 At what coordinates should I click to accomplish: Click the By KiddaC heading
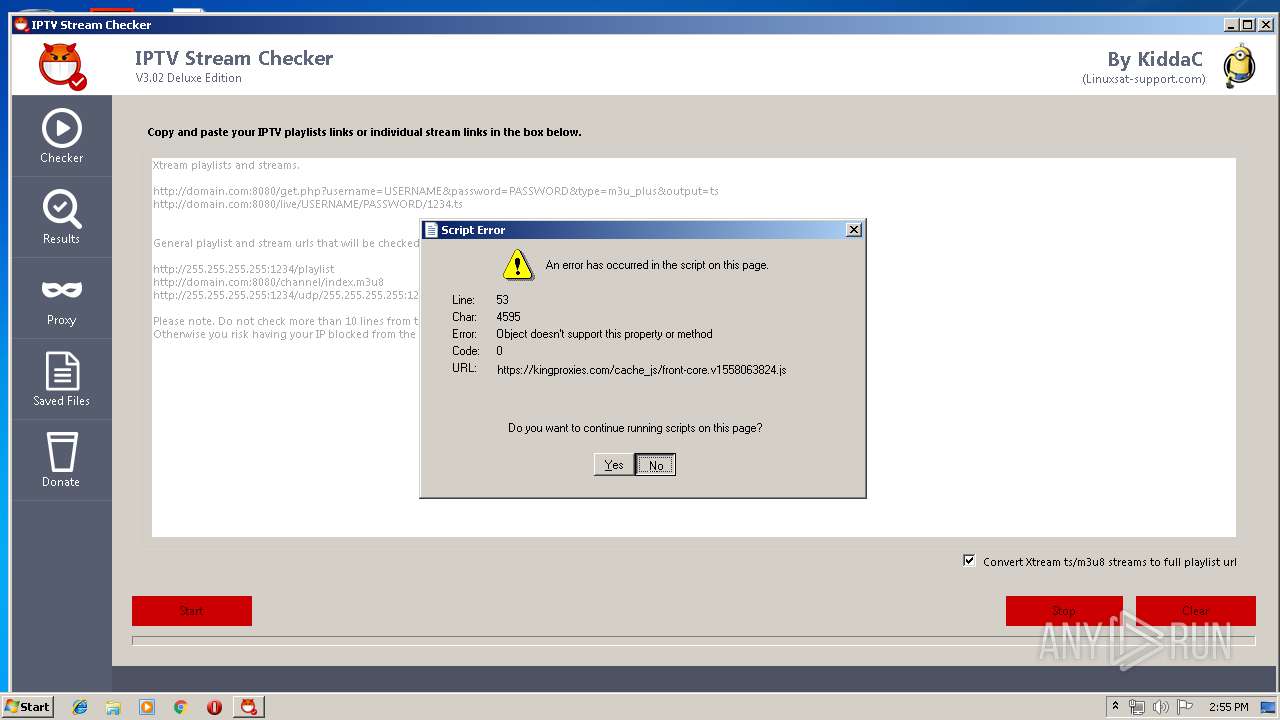point(1155,59)
